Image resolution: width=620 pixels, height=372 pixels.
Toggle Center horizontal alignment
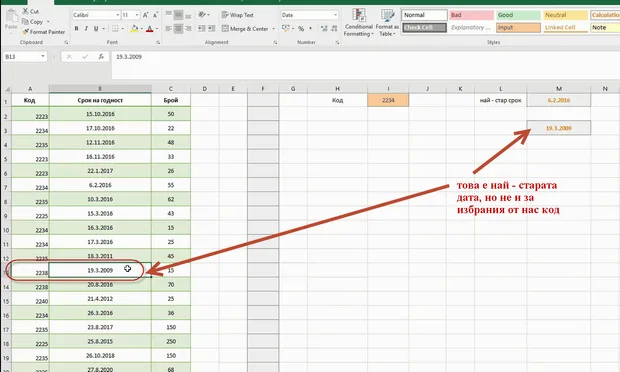pyautogui.click(x=178, y=28)
